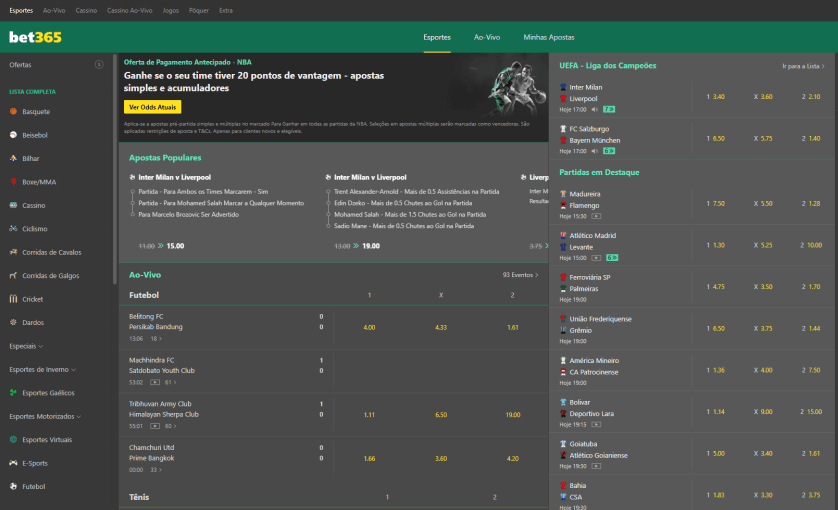Select draw odds 6.50 Tribhuvan match
The width and height of the screenshot is (838, 510).
(x=441, y=414)
